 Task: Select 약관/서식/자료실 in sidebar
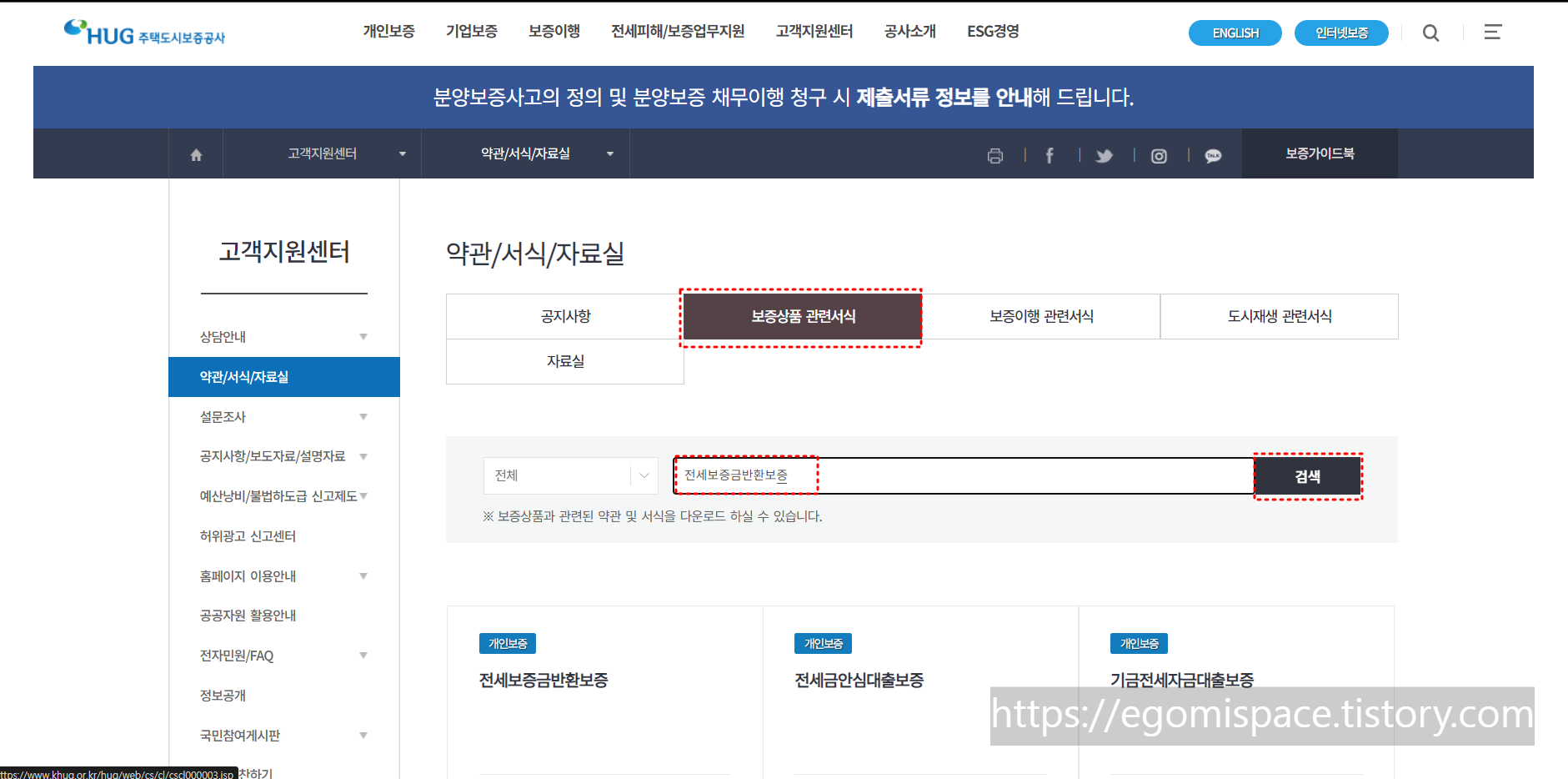[x=283, y=377]
